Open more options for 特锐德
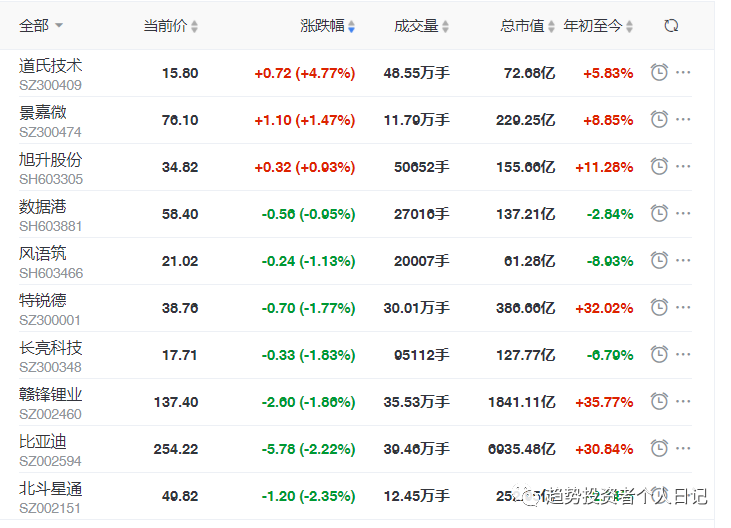This screenshot has height=528, width=731. (x=683, y=307)
